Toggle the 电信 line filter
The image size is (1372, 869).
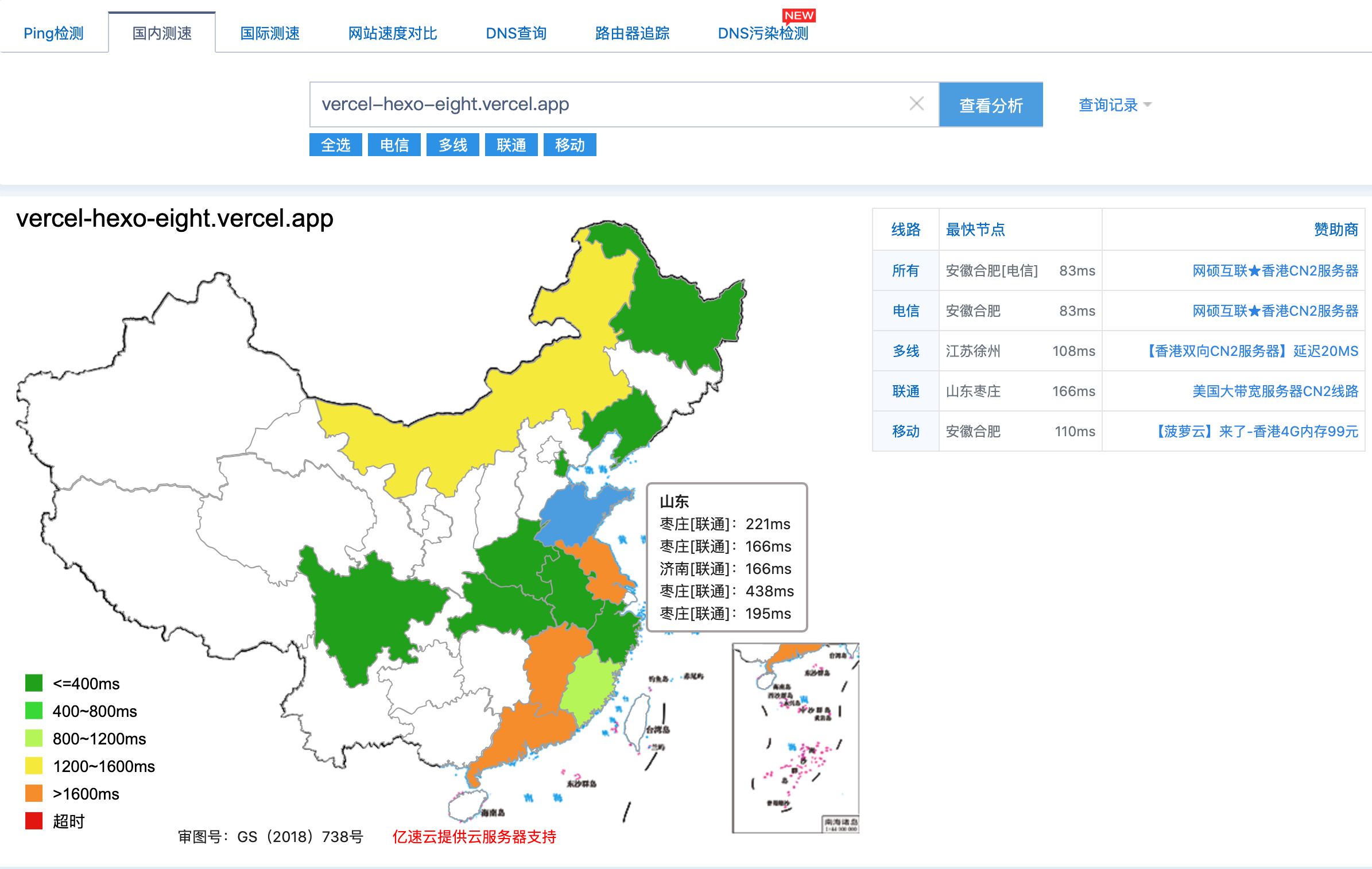pyautogui.click(x=394, y=145)
